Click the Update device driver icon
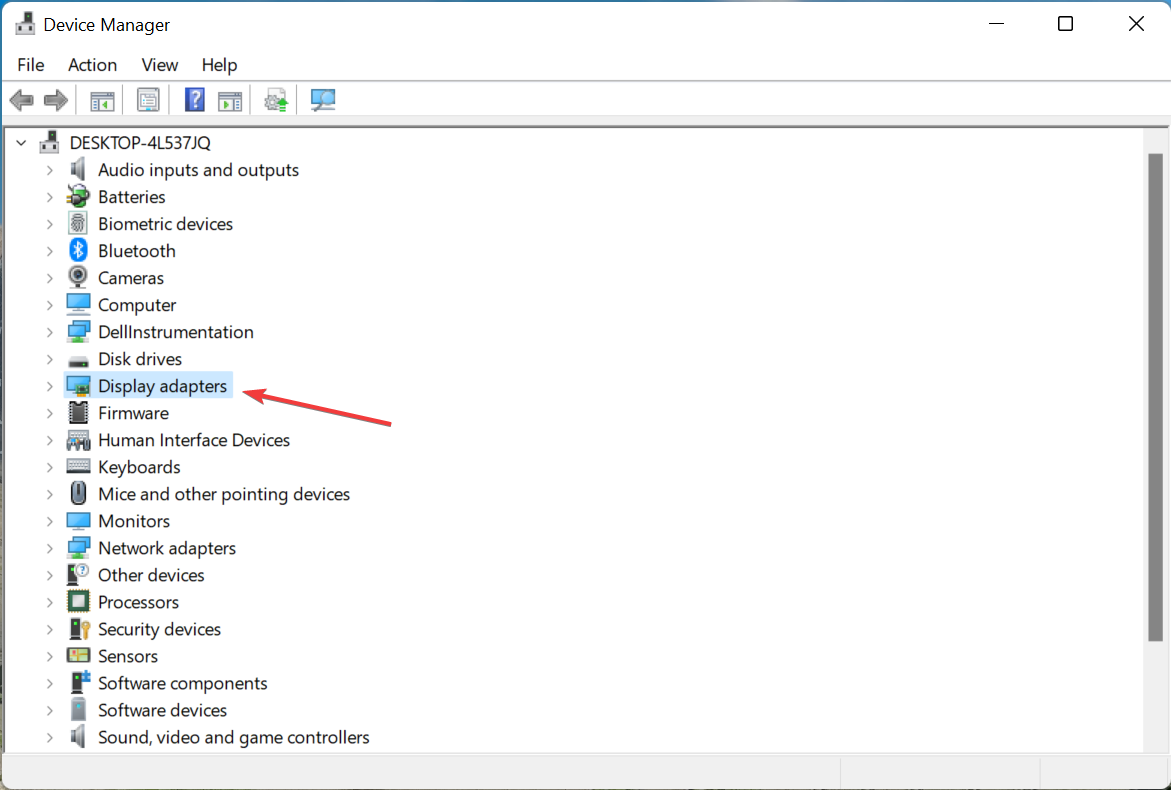This screenshot has width=1171, height=790. [x=276, y=100]
